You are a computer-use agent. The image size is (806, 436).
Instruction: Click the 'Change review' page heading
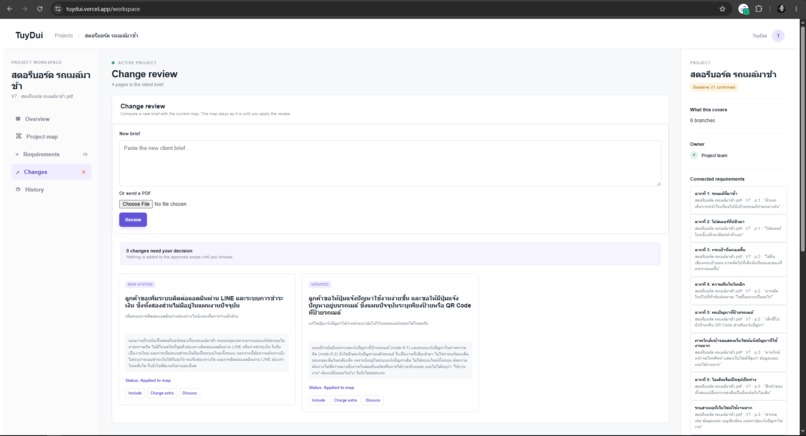(144, 74)
